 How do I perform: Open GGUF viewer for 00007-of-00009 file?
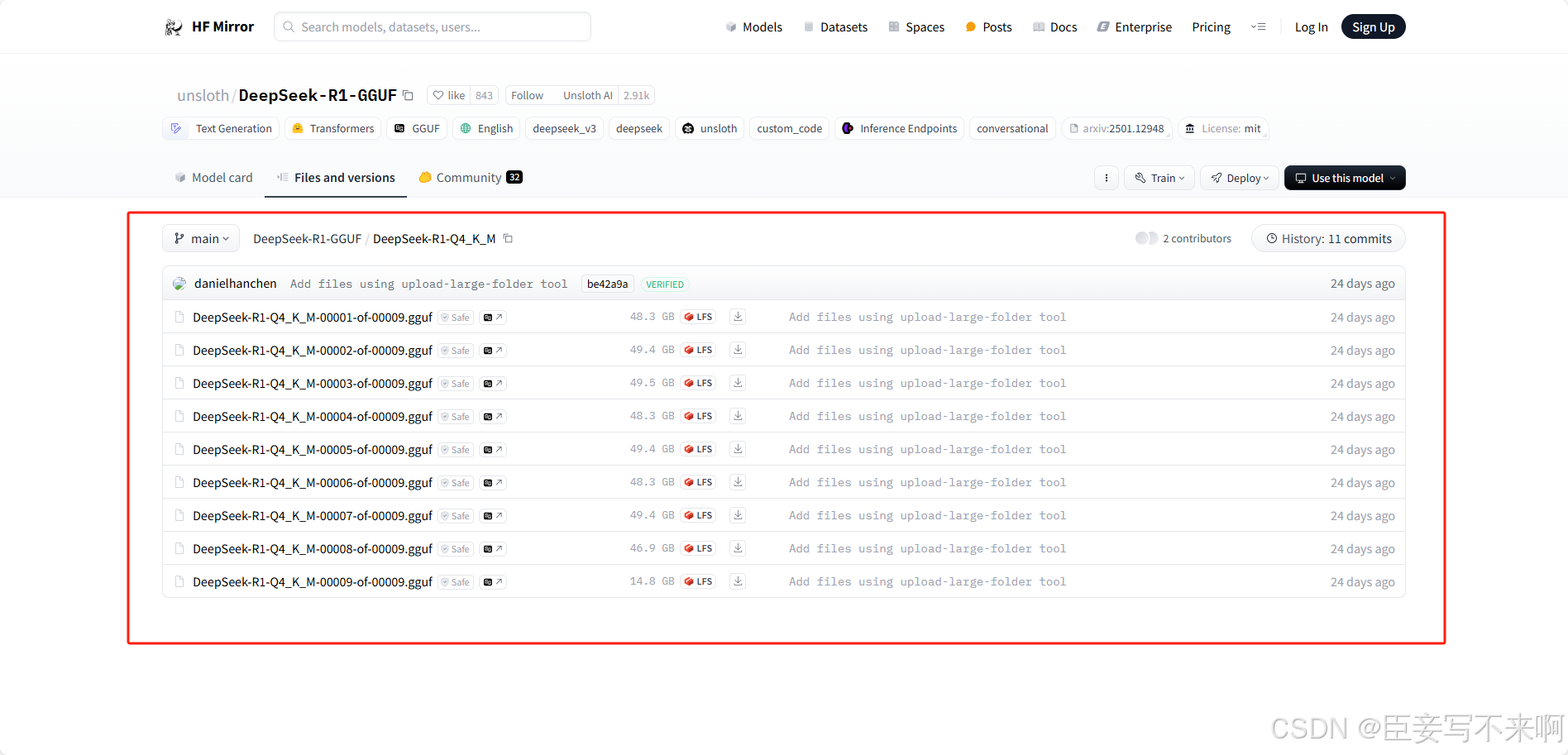[x=493, y=516]
